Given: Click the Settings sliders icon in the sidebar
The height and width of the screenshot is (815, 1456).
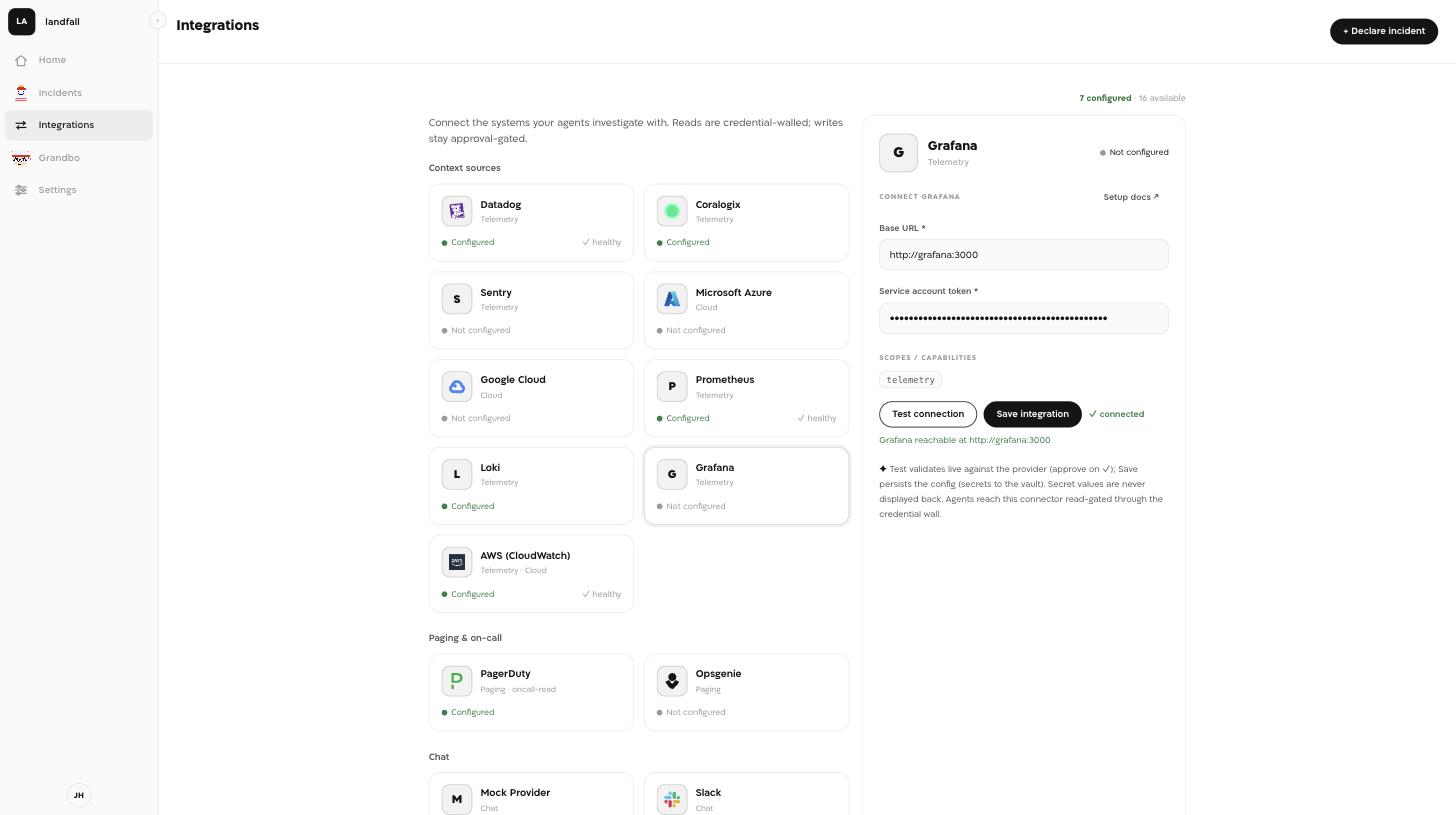Looking at the screenshot, I should click(21, 190).
